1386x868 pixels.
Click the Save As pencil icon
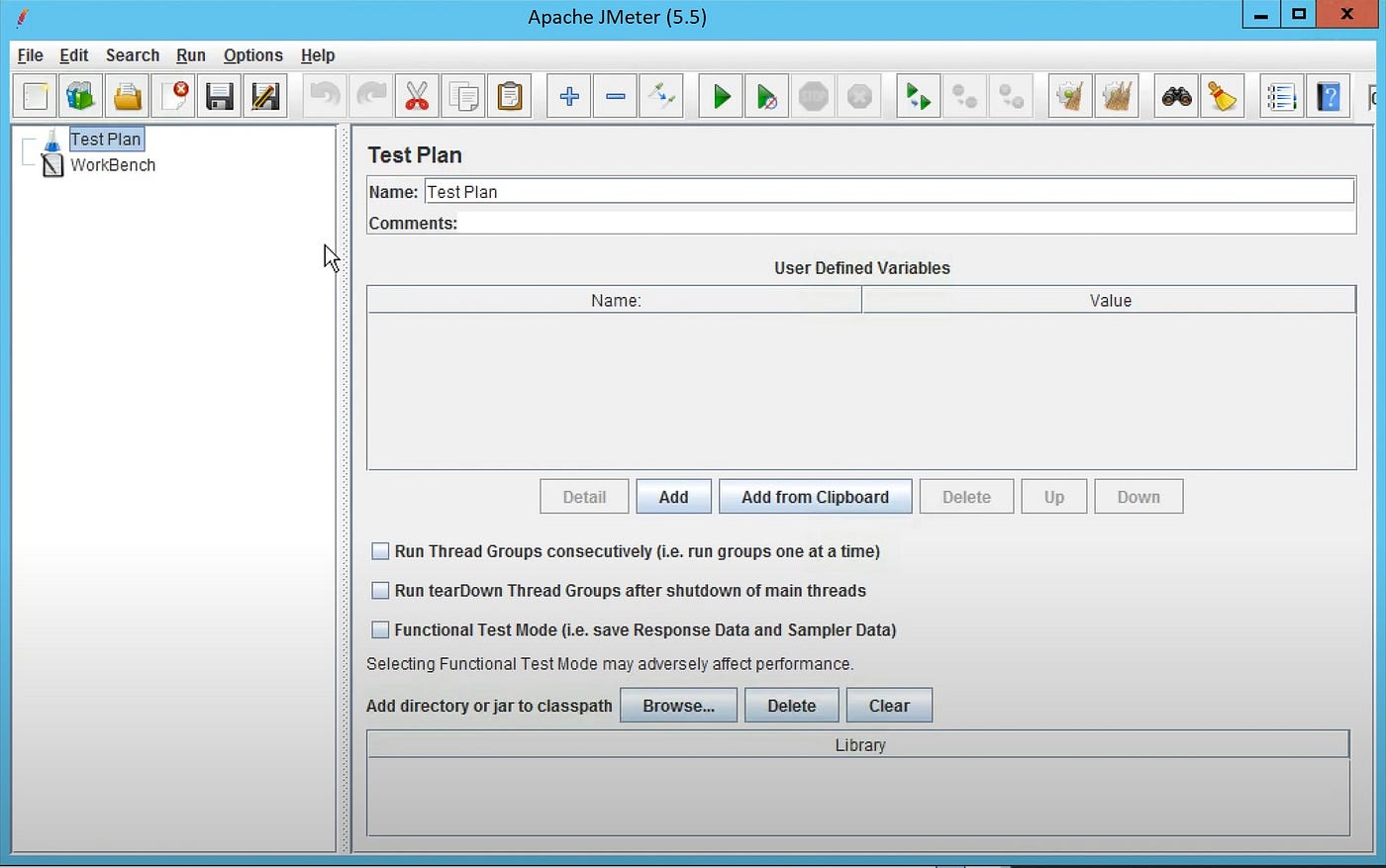point(265,96)
